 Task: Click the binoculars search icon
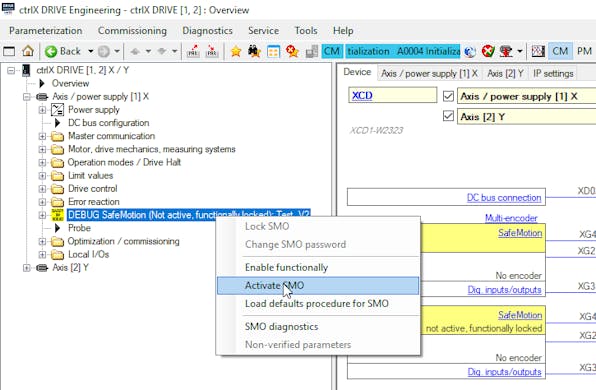tap(254, 51)
